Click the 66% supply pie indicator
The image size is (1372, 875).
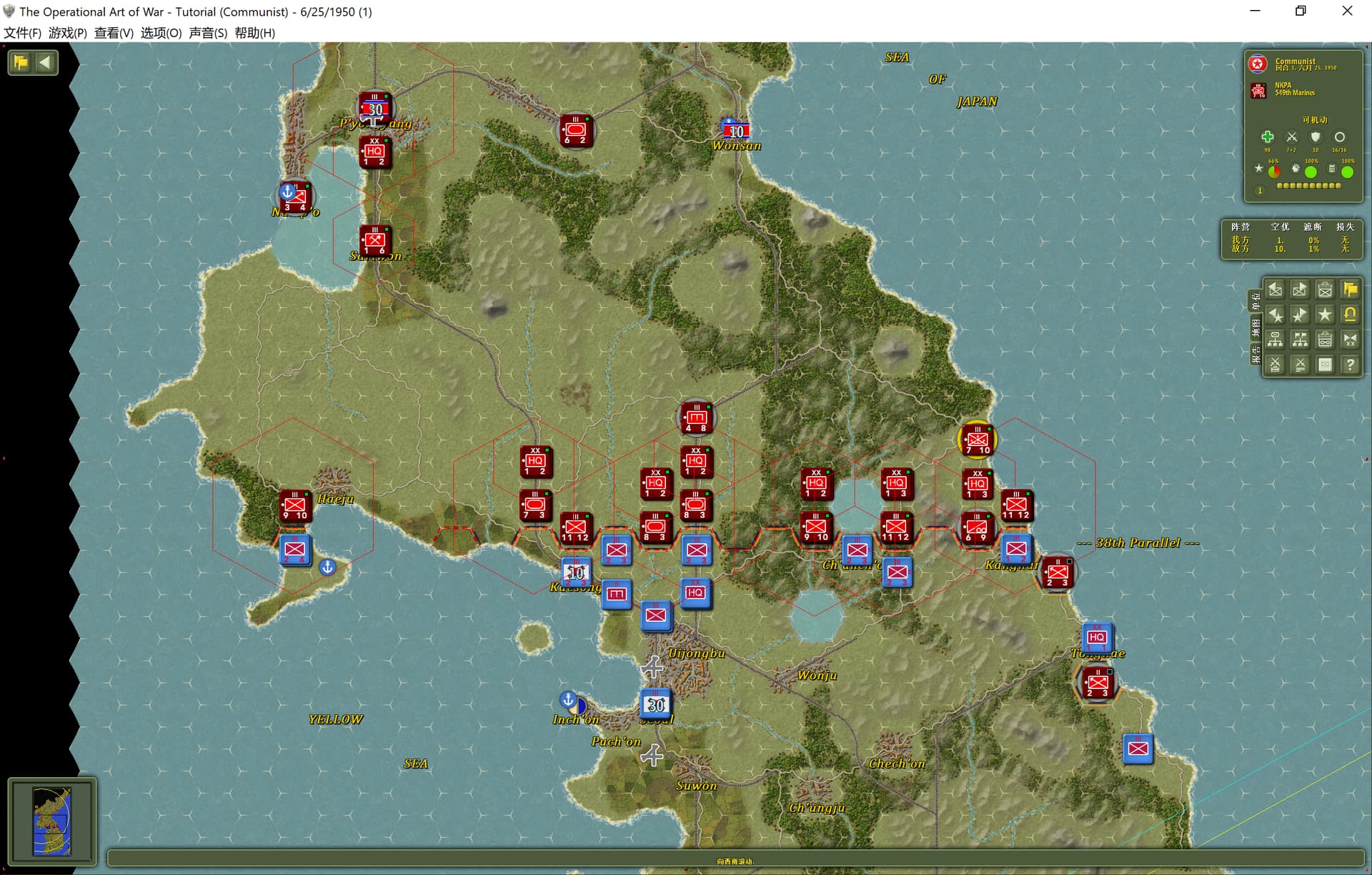click(x=1274, y=172)
